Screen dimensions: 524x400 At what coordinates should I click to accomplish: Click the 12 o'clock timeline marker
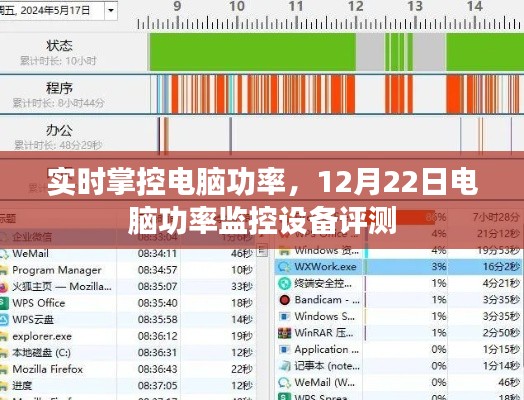click(355, 7)
